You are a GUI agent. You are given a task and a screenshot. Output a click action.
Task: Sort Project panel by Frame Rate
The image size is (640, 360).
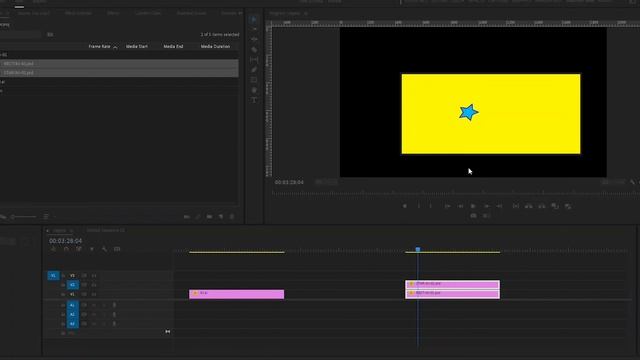click(100, 47)
